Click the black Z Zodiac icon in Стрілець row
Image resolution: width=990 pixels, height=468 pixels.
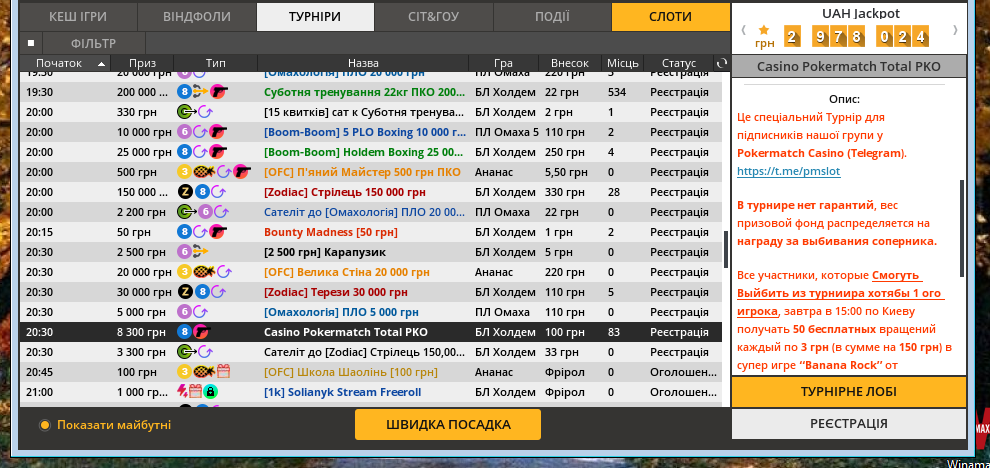[x=184, y=192]
